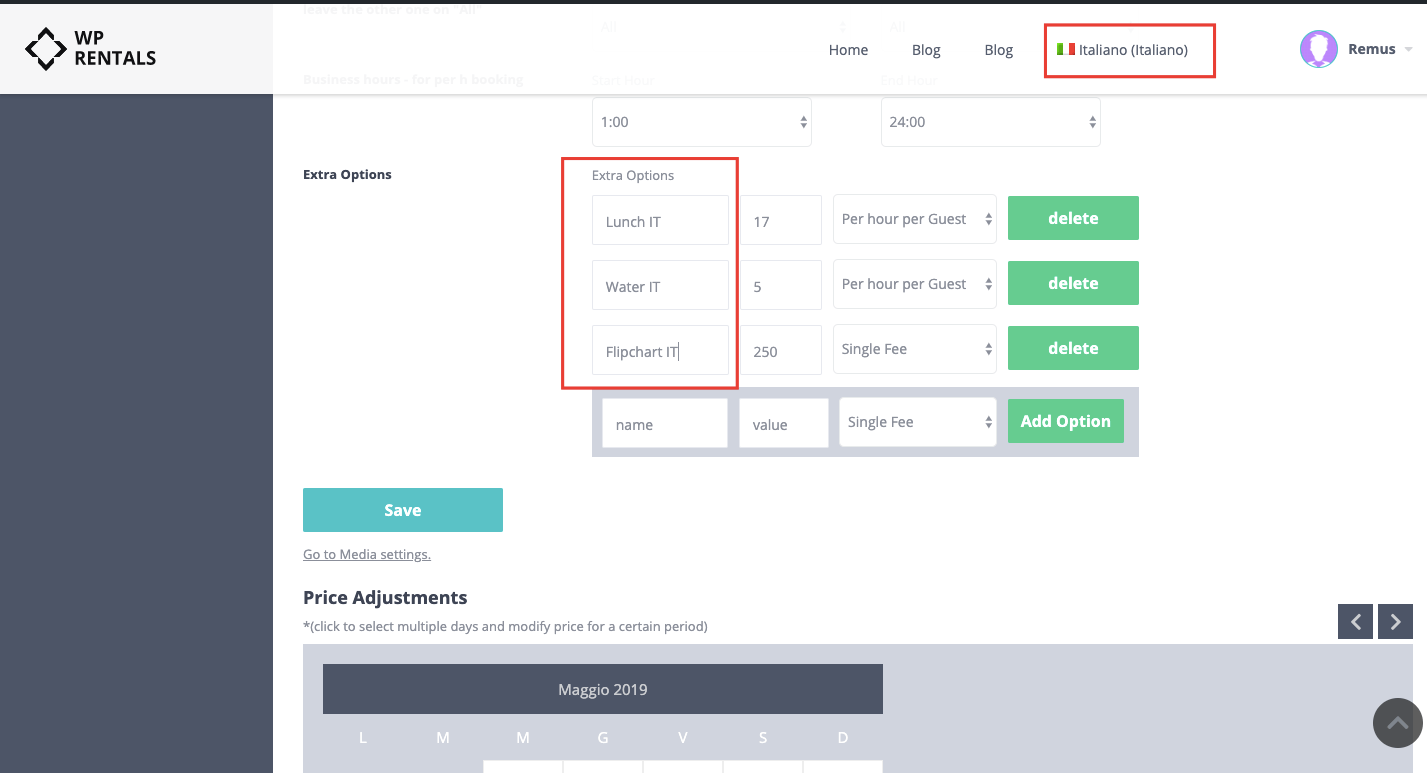Open the Go to Media settings link
The width and height of the screenshot is (1427, 773).
coord(366,553)
